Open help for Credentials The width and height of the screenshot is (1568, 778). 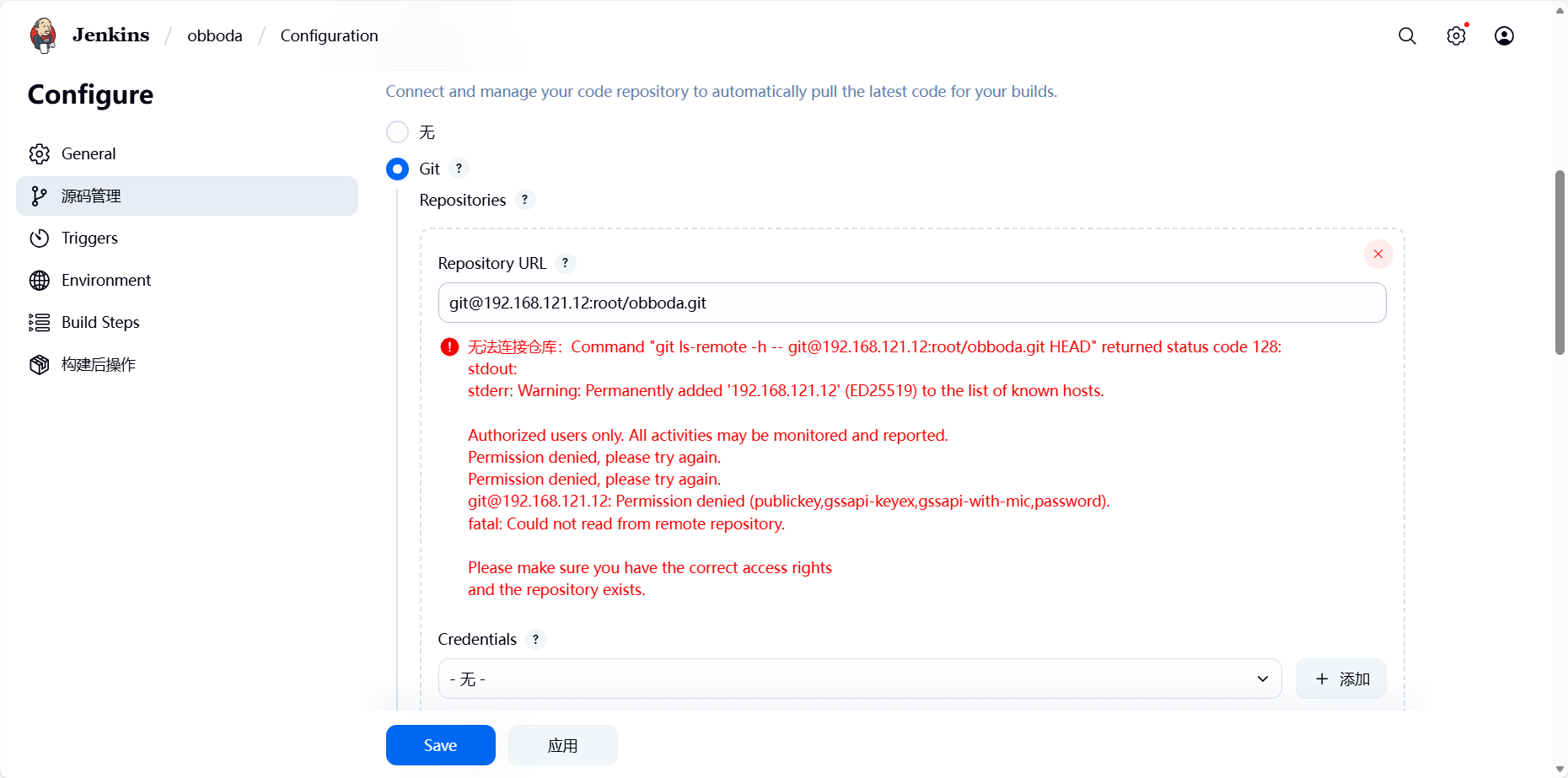click(535, 639)
